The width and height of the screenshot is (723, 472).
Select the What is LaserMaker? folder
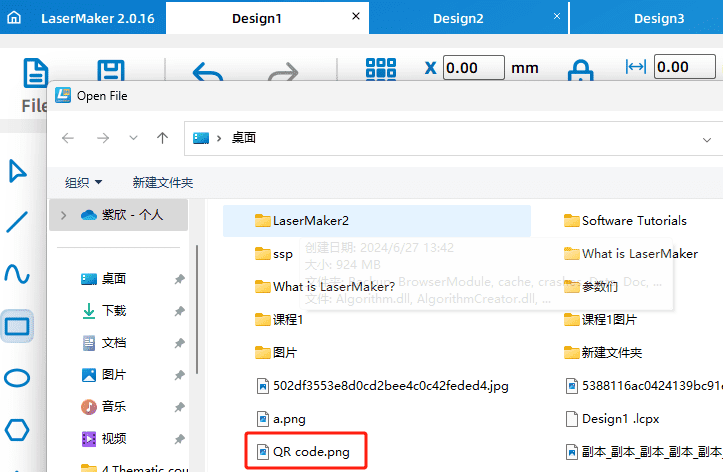[x=325, y=287]
